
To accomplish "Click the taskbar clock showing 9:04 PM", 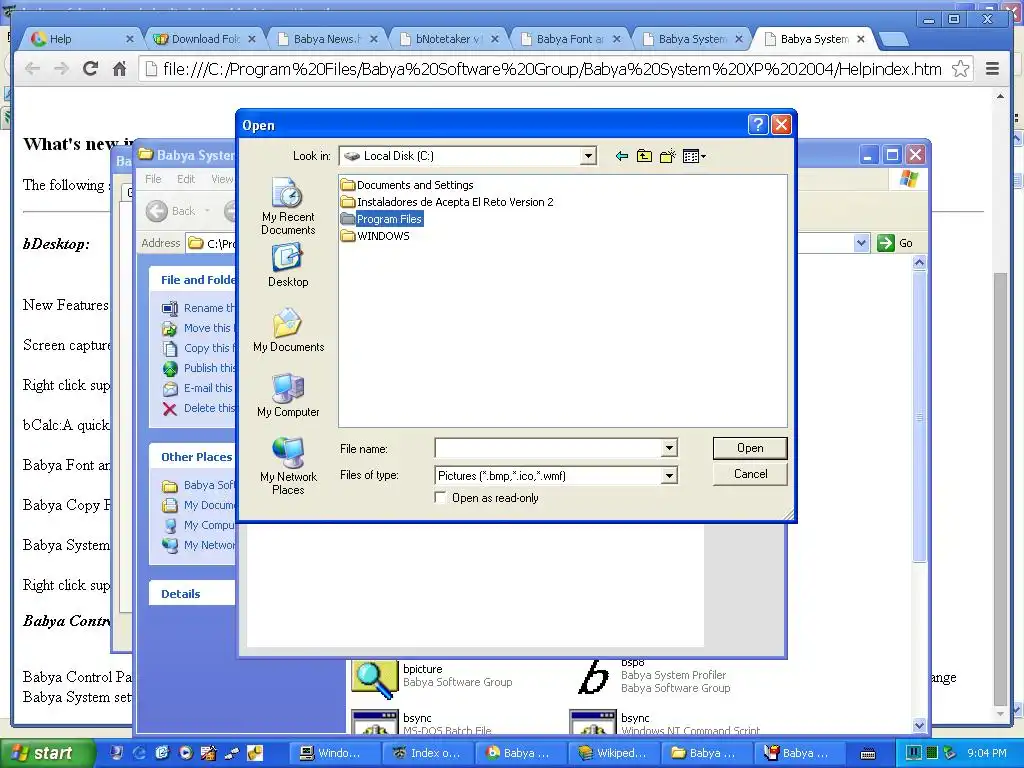I will click(987, 753).
